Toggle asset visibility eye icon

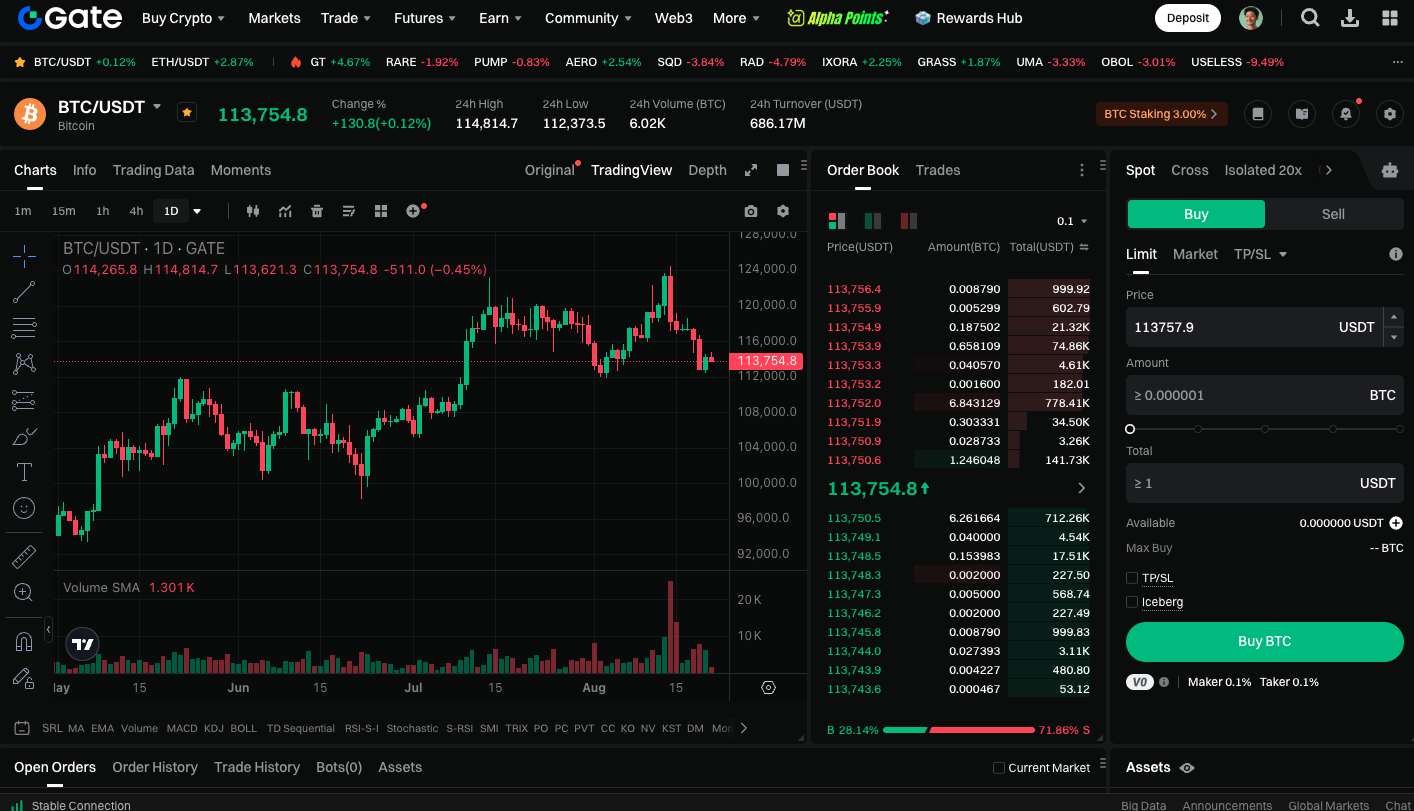(x=1187, y=768)
